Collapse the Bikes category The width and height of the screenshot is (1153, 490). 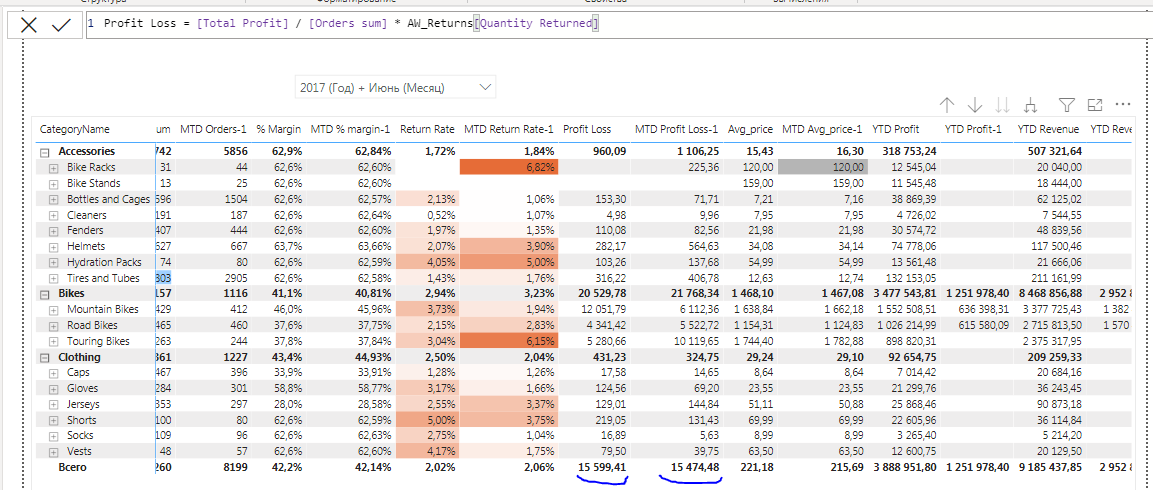44,294
